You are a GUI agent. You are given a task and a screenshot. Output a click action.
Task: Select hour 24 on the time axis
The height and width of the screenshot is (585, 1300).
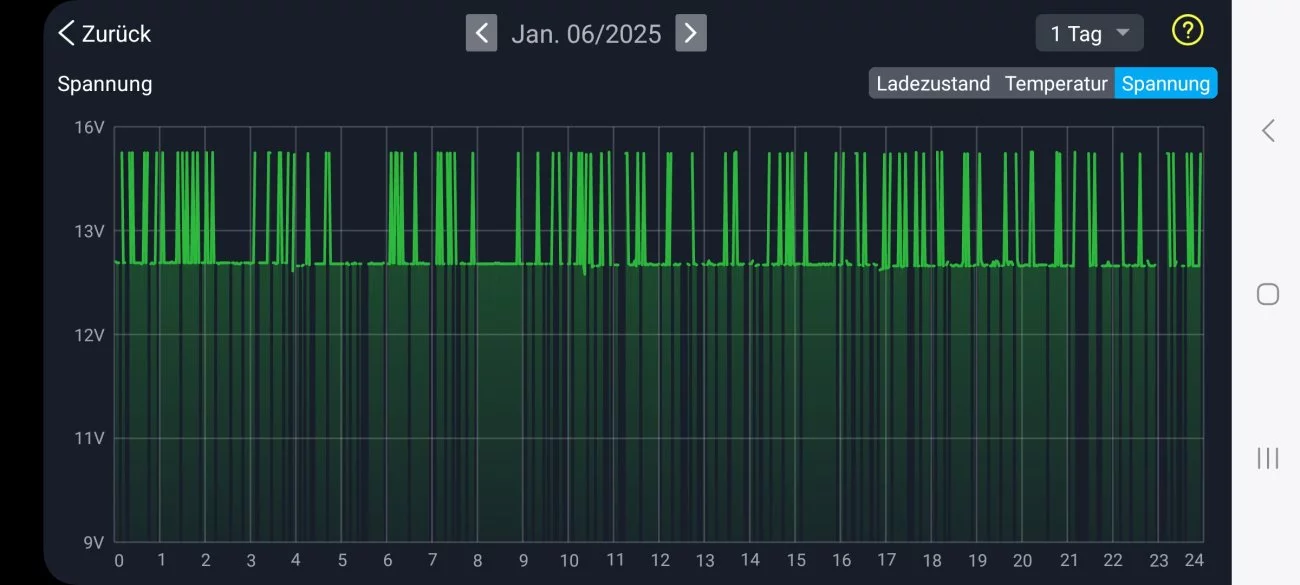coord(1194,560)
